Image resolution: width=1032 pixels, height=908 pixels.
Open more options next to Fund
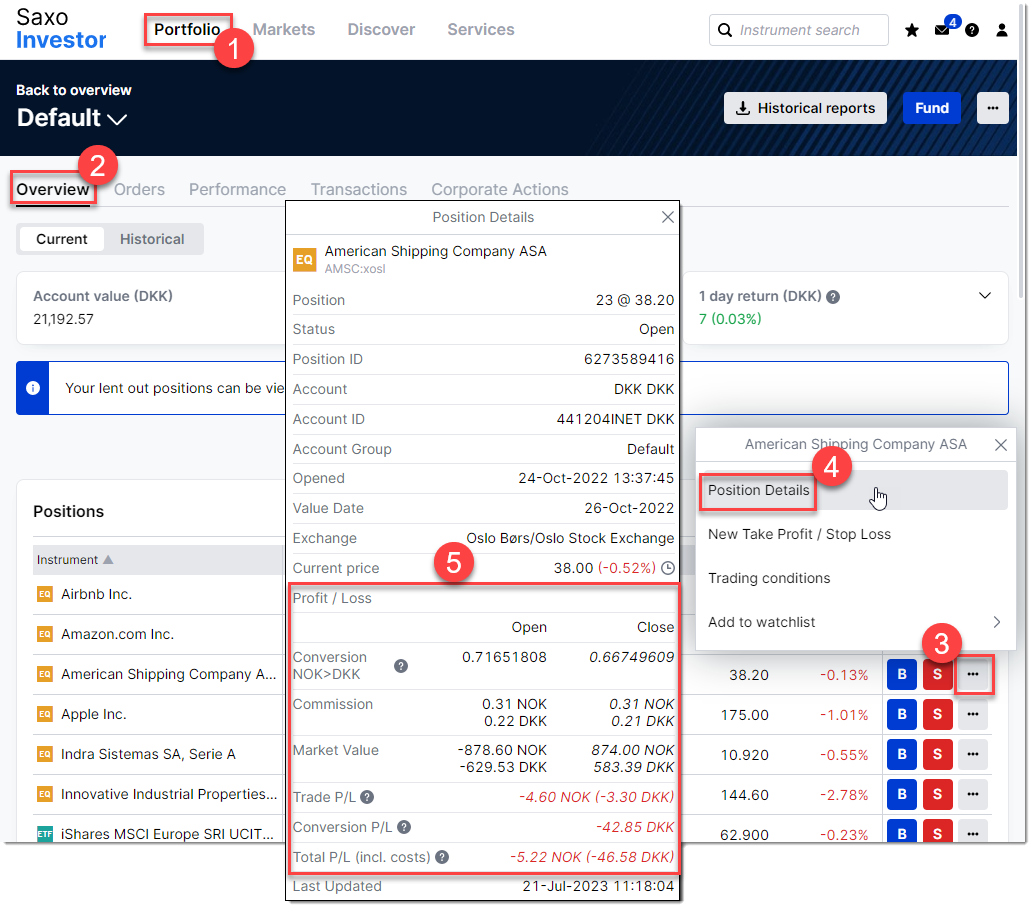(x=993, y=108)
